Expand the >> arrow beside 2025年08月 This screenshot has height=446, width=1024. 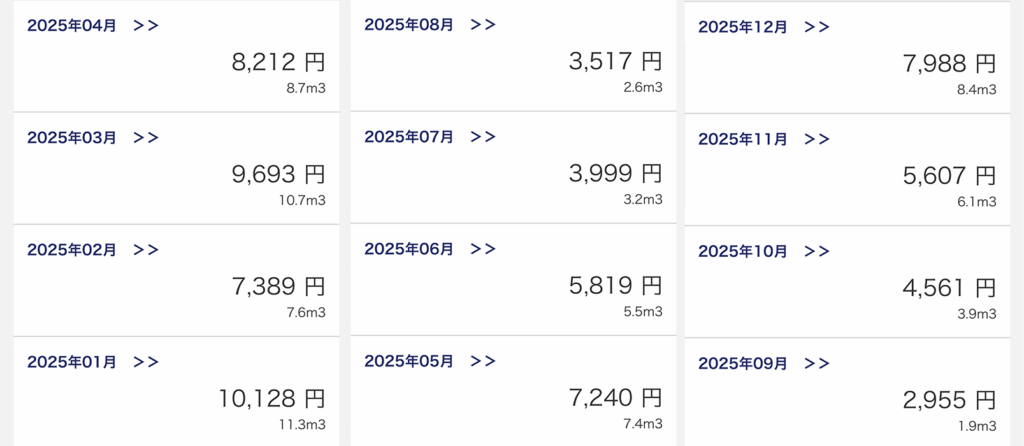pyautogui.click(x=483, y=25)
